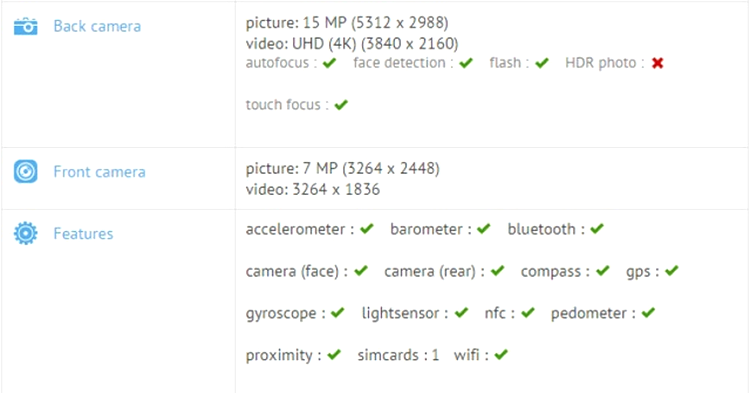Click the green check beside gps

point(672,271)
